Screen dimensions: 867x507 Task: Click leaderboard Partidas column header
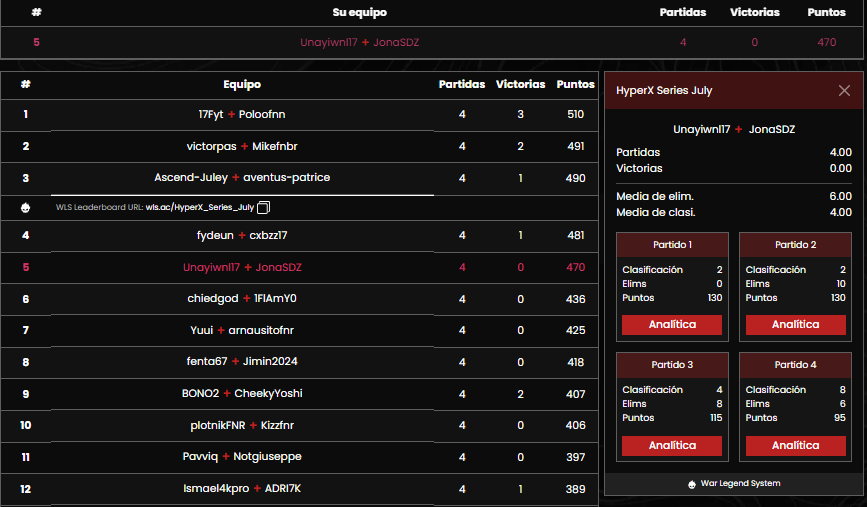click(x=462, y=85)
